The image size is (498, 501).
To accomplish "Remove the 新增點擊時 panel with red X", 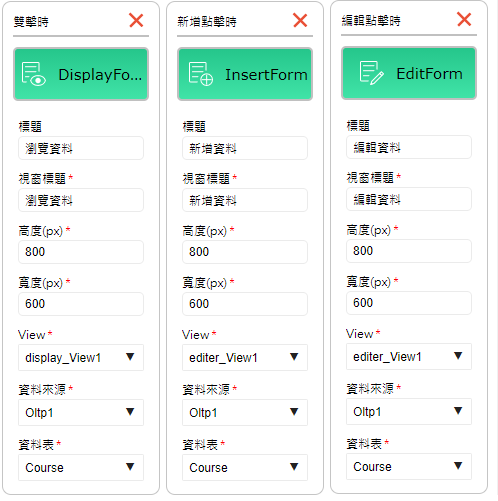I will 300,20.
